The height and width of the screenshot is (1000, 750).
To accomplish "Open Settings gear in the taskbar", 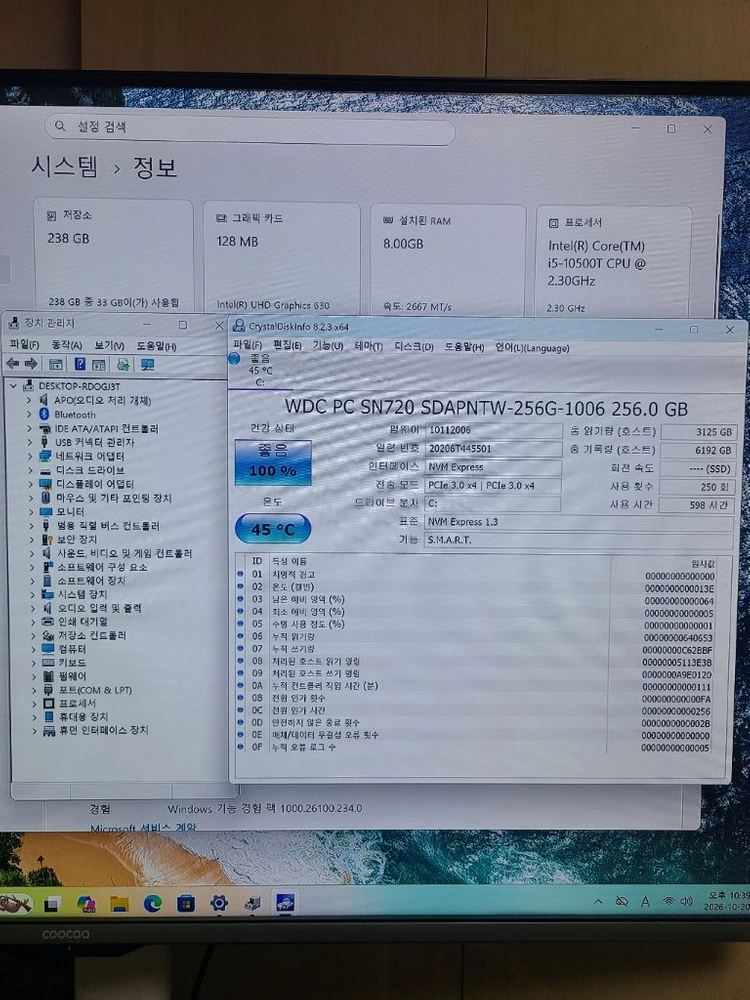I will coord(219,903).
